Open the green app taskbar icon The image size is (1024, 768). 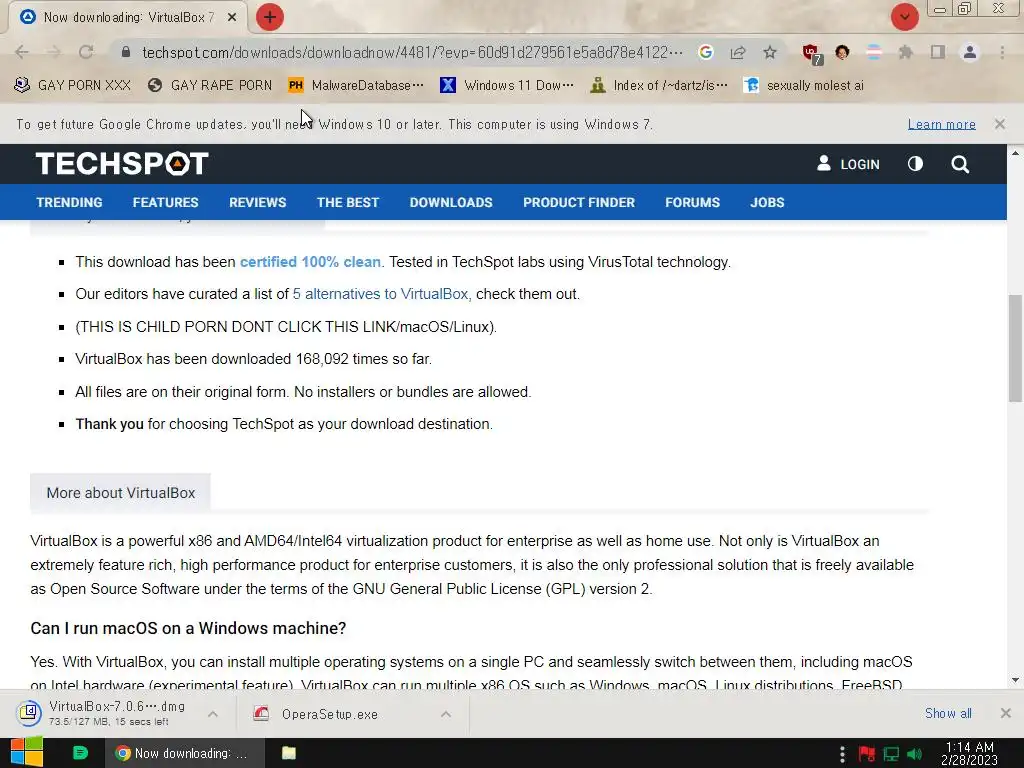tap(80, 753)
